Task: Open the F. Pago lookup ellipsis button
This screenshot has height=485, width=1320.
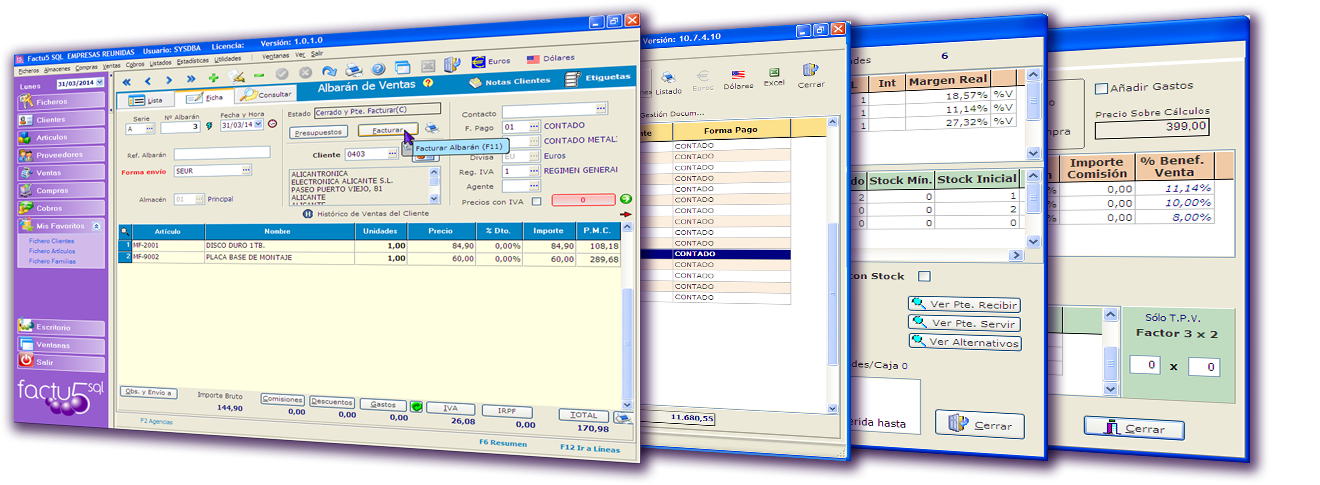Action: [533, 127]
